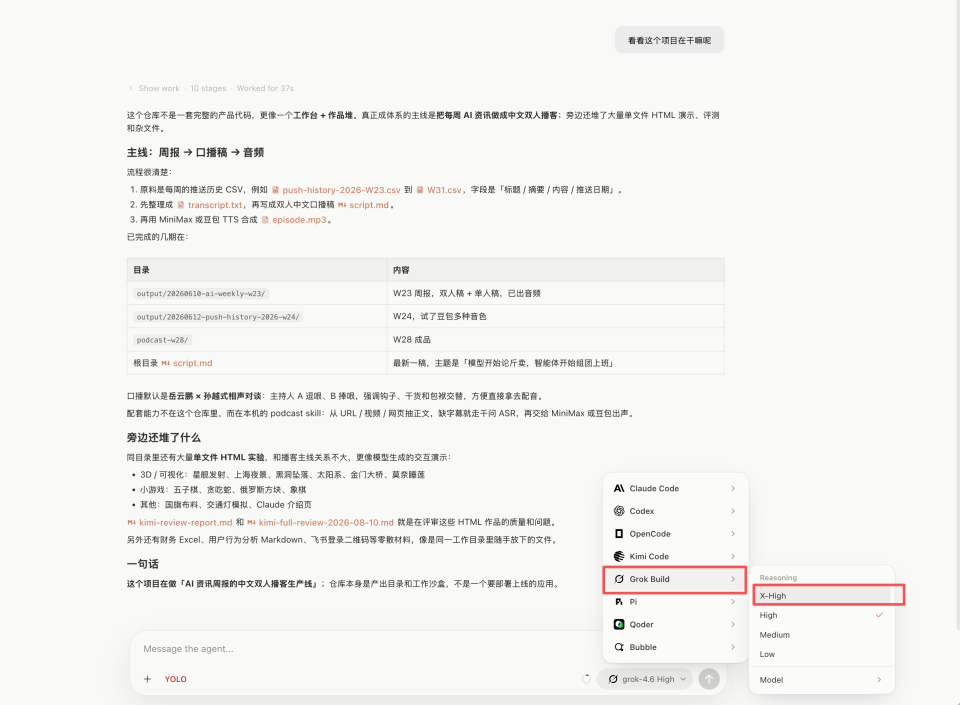Click the Reasoning submenu label

[x=778, y=578]
